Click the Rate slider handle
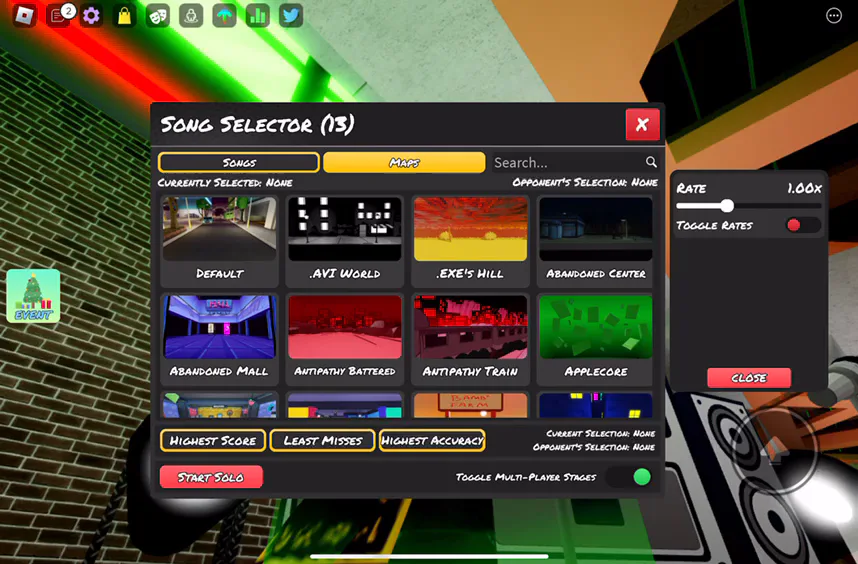Image resolution: width=858 pixels, height=564 pixels. (727, 206)
